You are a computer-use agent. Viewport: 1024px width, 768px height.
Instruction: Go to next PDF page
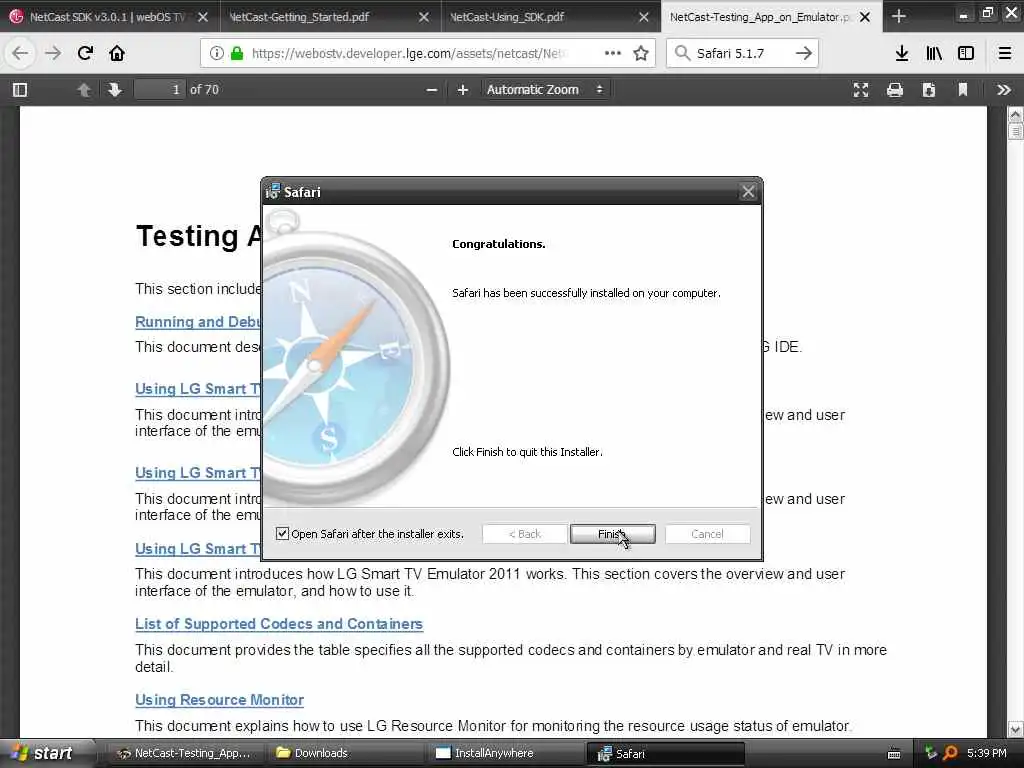point(114,89)
